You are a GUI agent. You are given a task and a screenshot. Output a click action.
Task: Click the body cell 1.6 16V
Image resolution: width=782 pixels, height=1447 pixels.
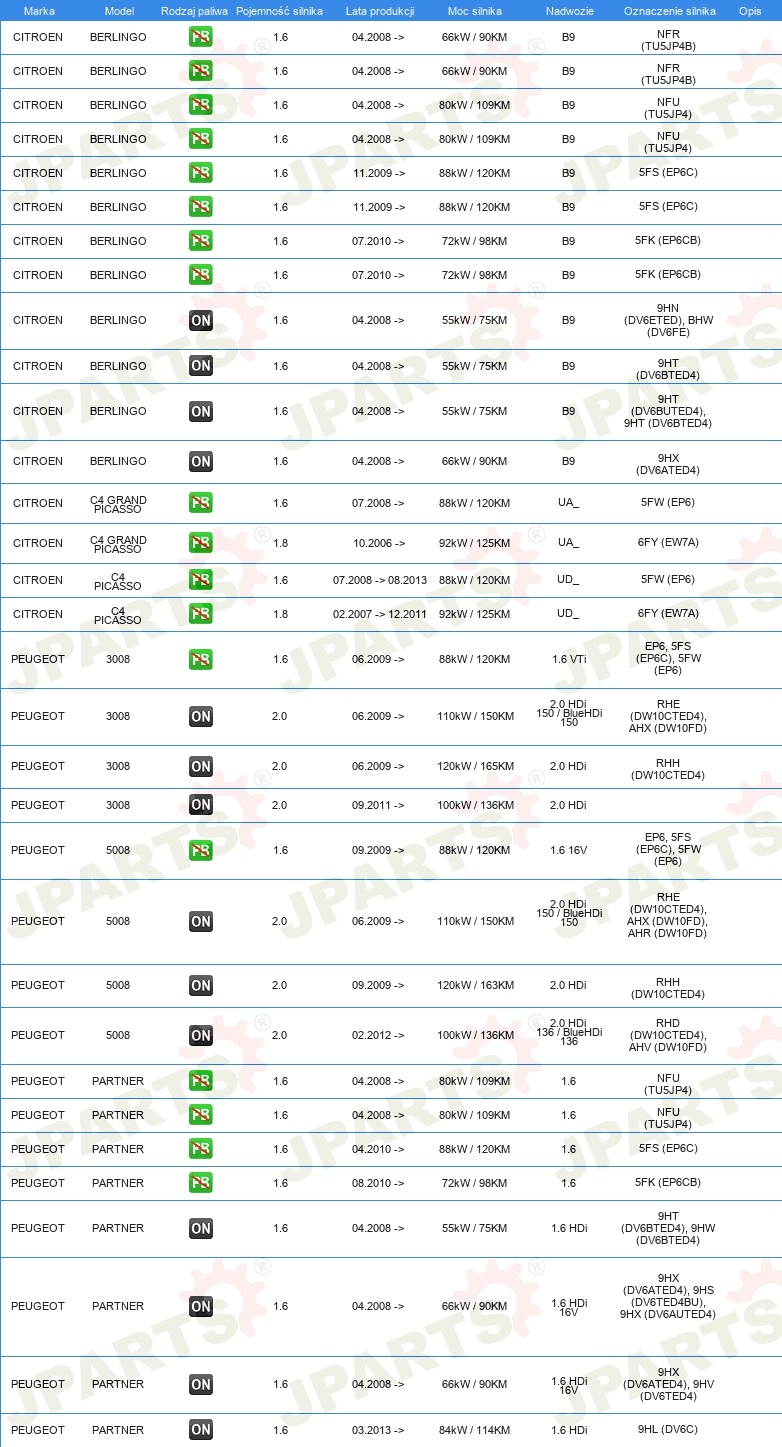click(x=569, y=851)
